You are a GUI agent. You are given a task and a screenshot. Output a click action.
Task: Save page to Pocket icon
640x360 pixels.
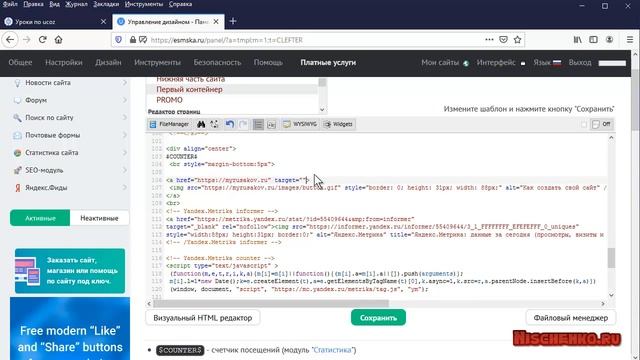pyautogui.click(x=503, y=40)
